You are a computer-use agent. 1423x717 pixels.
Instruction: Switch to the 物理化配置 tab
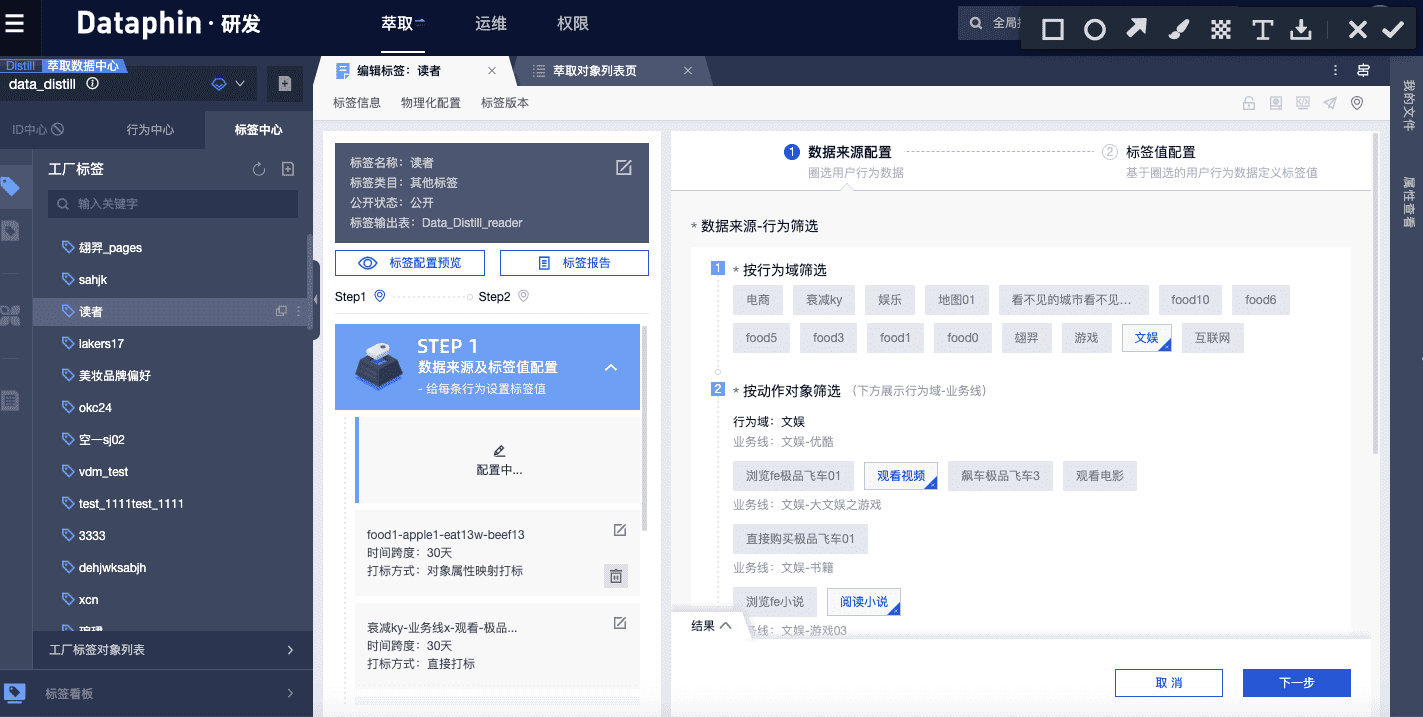pyautogui.click(x=430, y=102)
